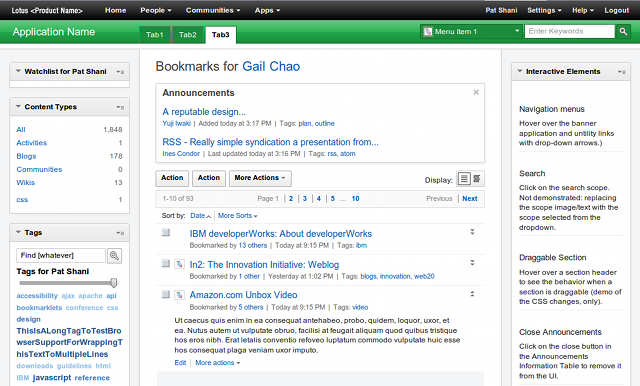This screenshot has height=386, width=640.
Task: Go to Next page of results
Action: [x=470, y=199]
